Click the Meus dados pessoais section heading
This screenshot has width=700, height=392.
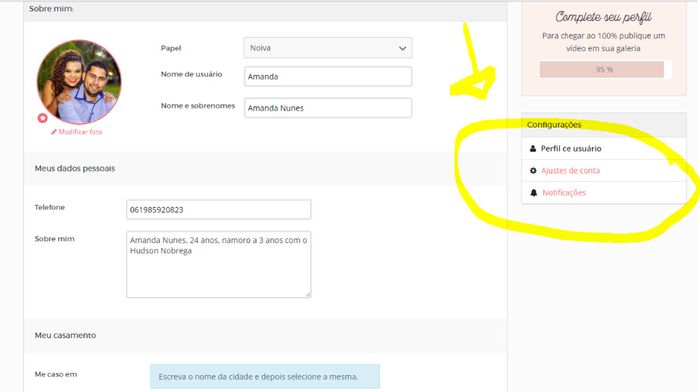coord(75,168)
